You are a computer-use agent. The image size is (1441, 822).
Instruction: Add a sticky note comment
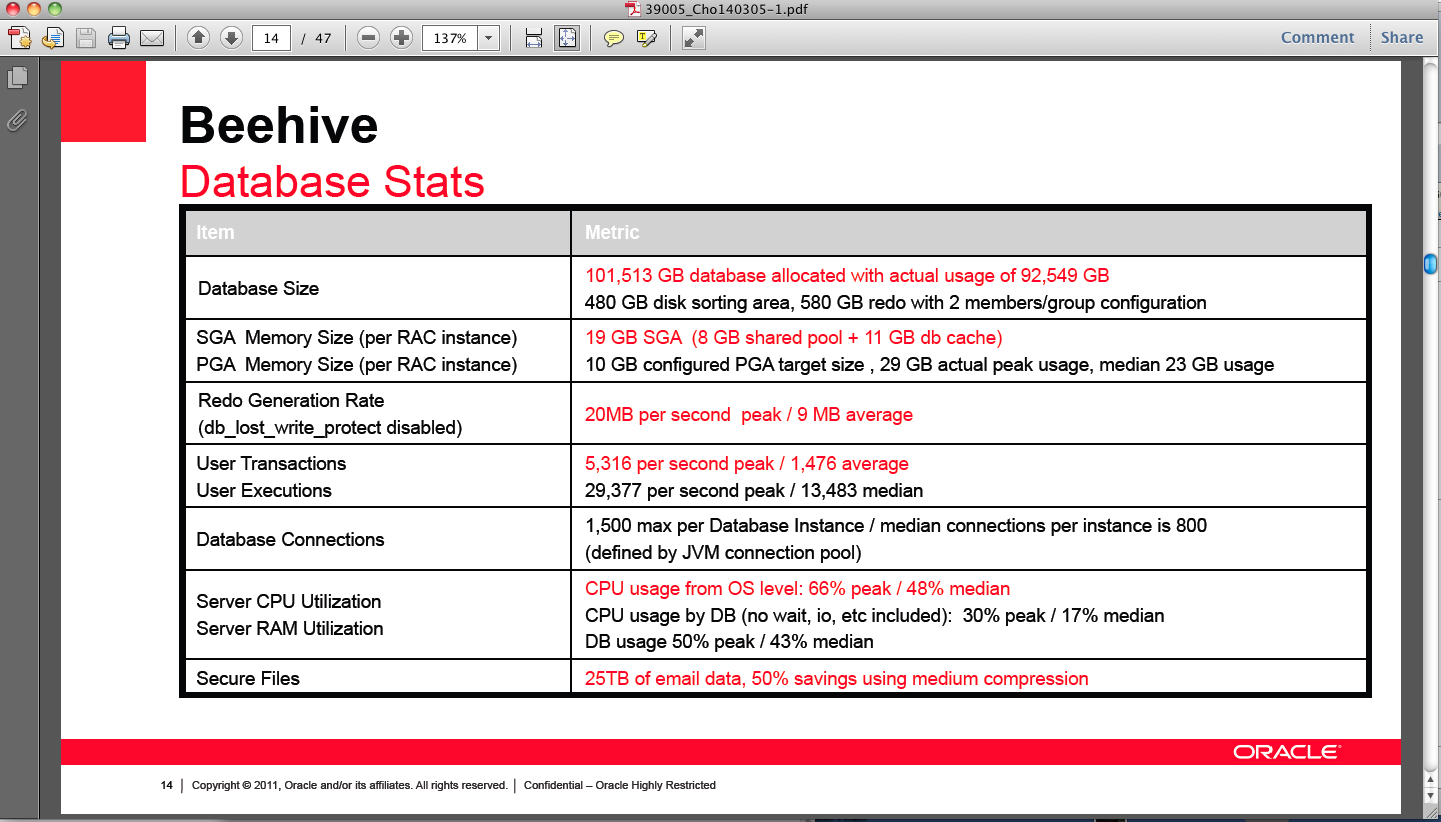click(614, 38)
